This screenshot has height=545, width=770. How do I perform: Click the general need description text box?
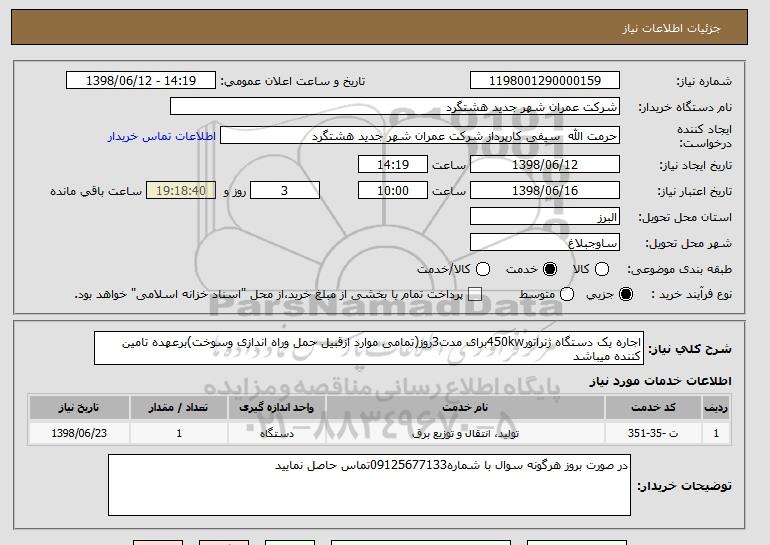(369, 348)
